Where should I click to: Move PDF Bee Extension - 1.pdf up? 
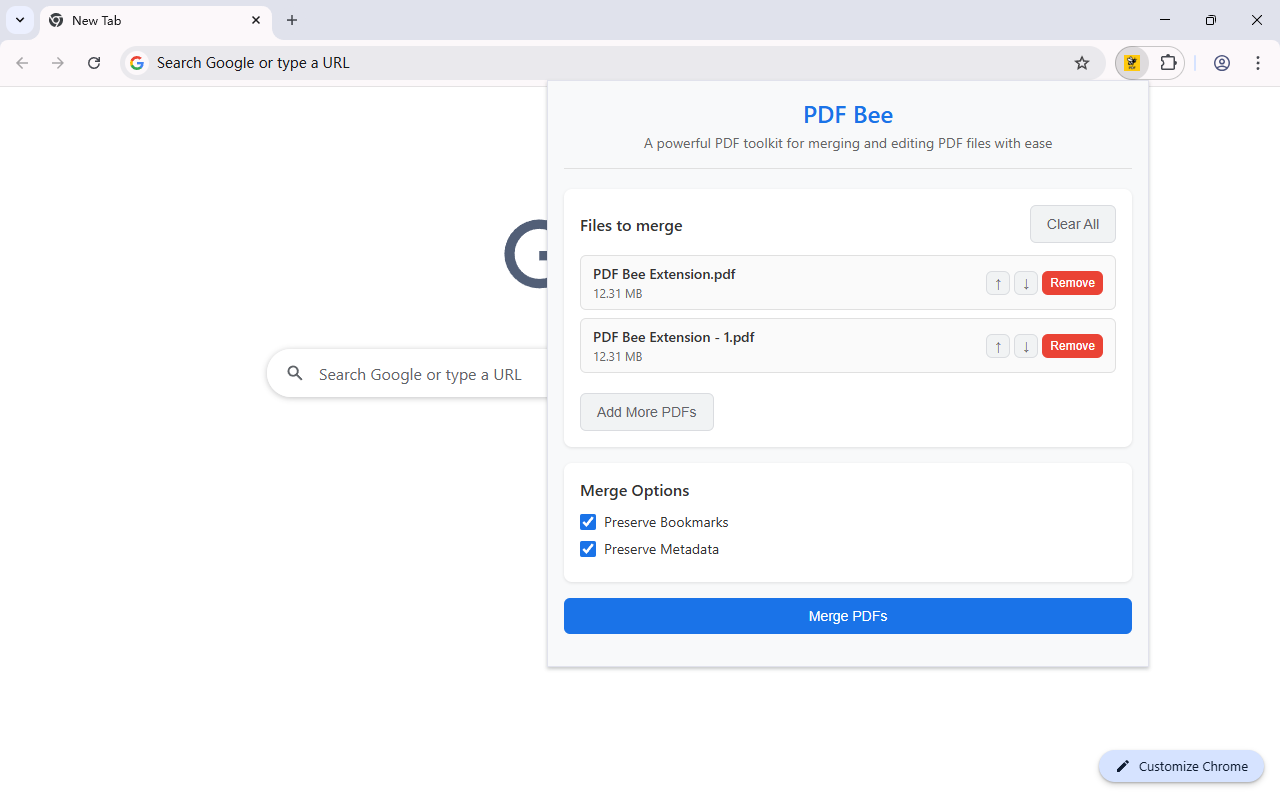(998, 346)
